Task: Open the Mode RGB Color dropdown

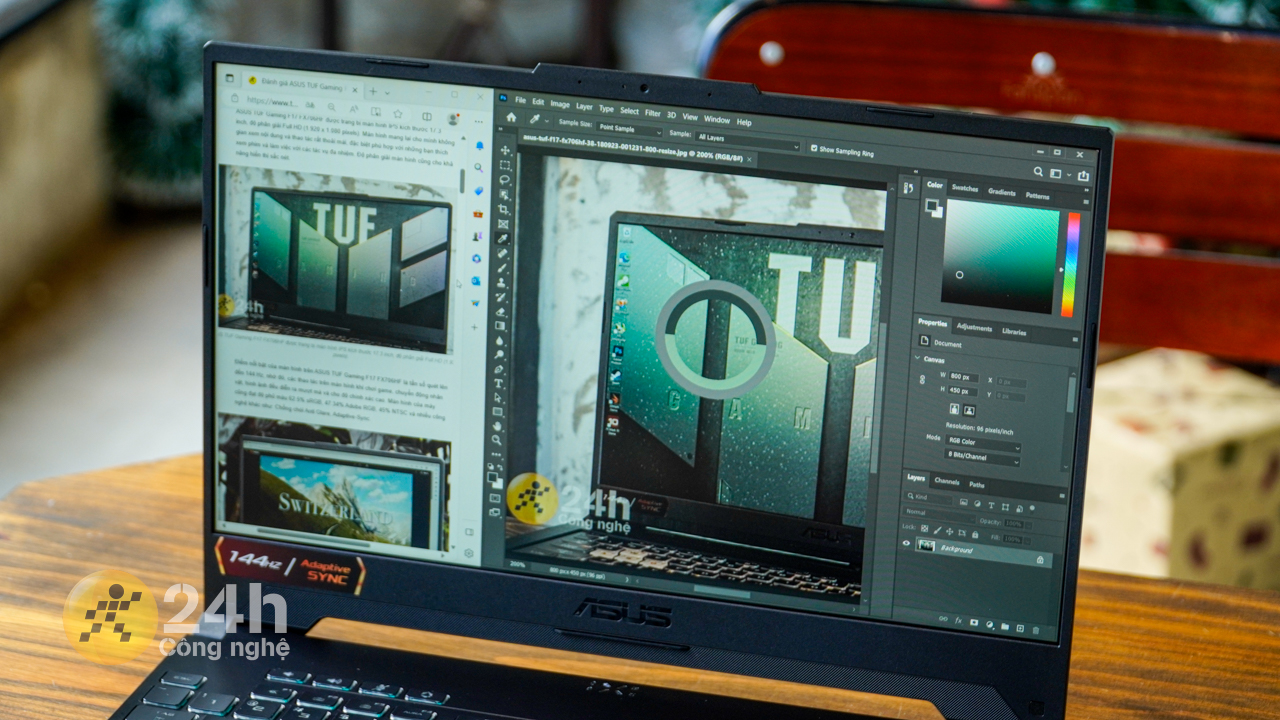Action: pyautogui.click(x=983, y=442)
